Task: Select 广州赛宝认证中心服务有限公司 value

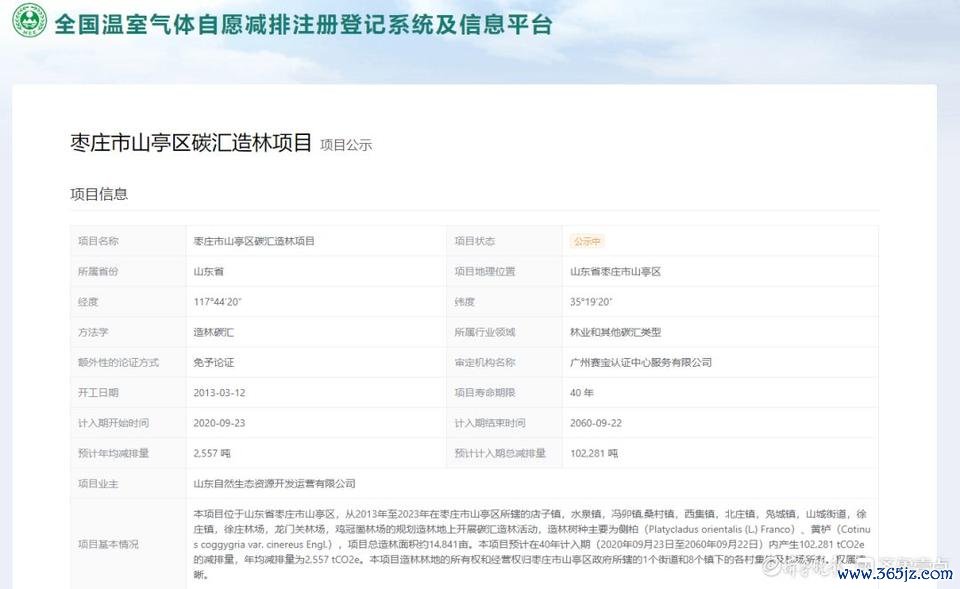Action: [640, 362]
